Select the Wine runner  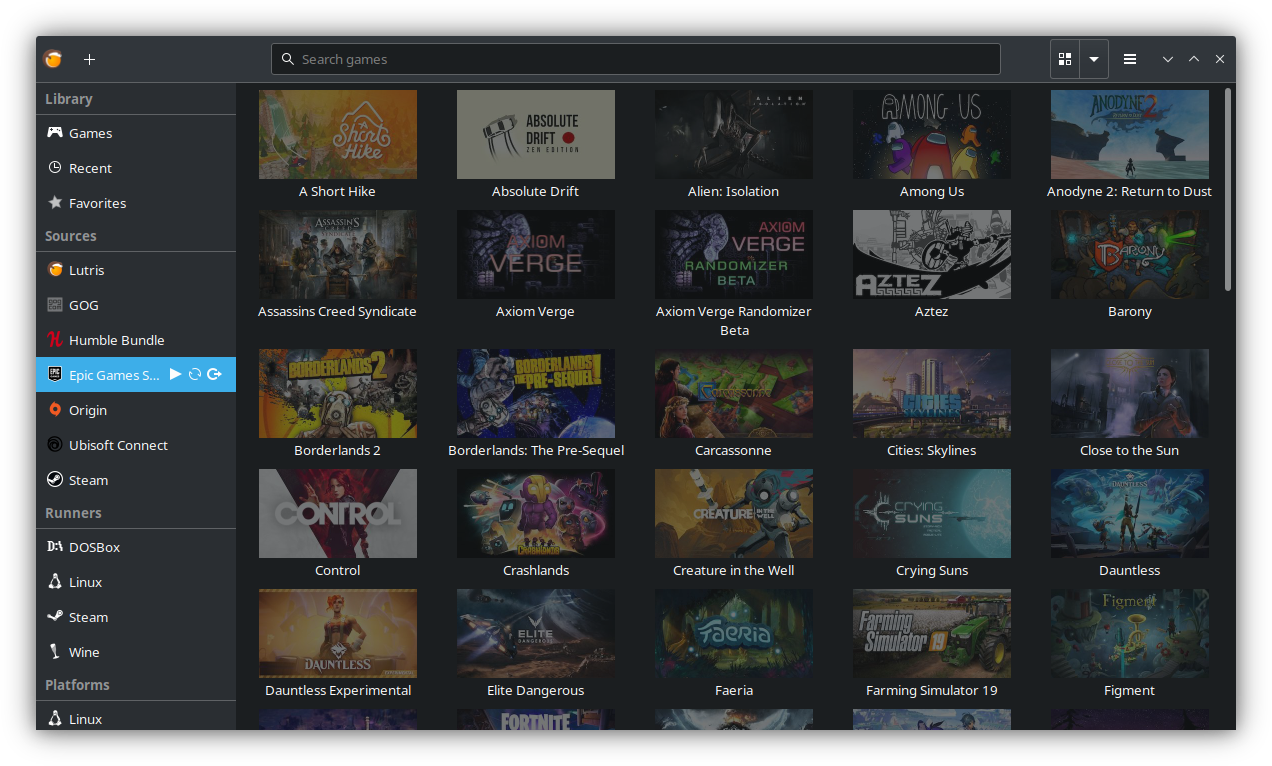pos(136,652)
